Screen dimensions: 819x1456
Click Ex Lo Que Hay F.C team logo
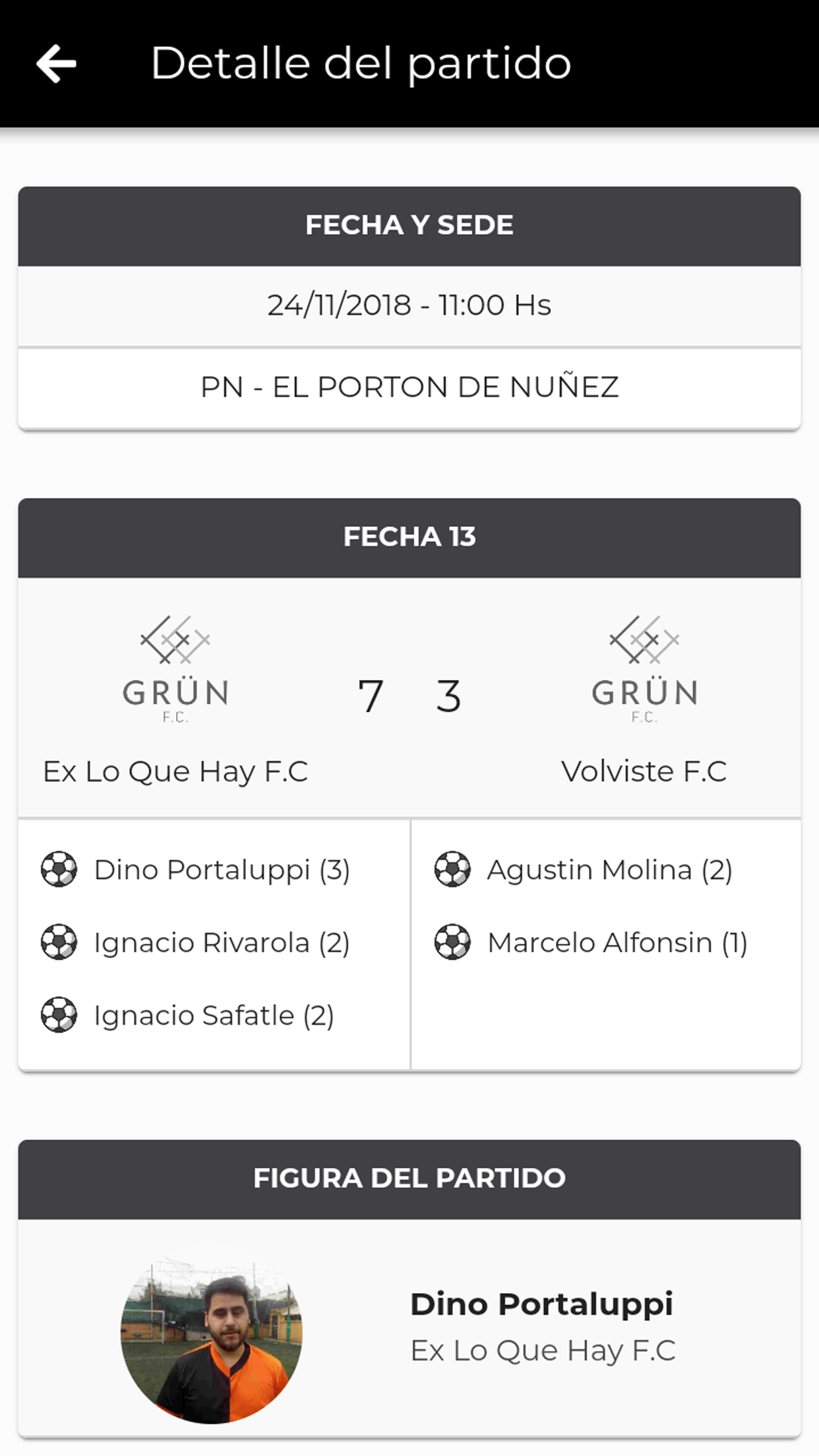(175, 669)
